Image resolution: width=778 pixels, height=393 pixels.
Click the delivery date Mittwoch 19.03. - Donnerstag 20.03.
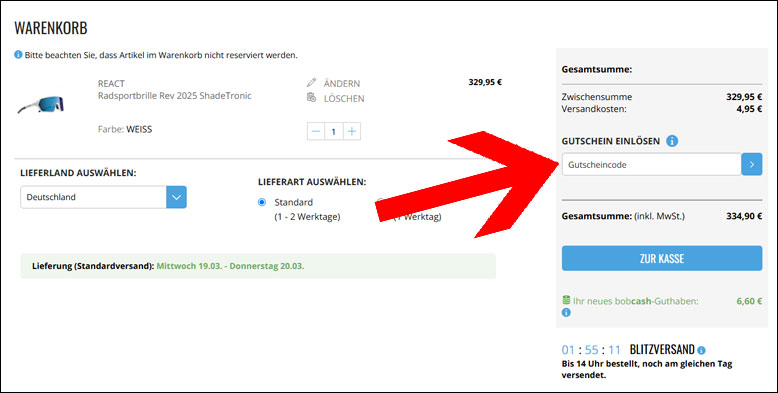coord(230,266)
